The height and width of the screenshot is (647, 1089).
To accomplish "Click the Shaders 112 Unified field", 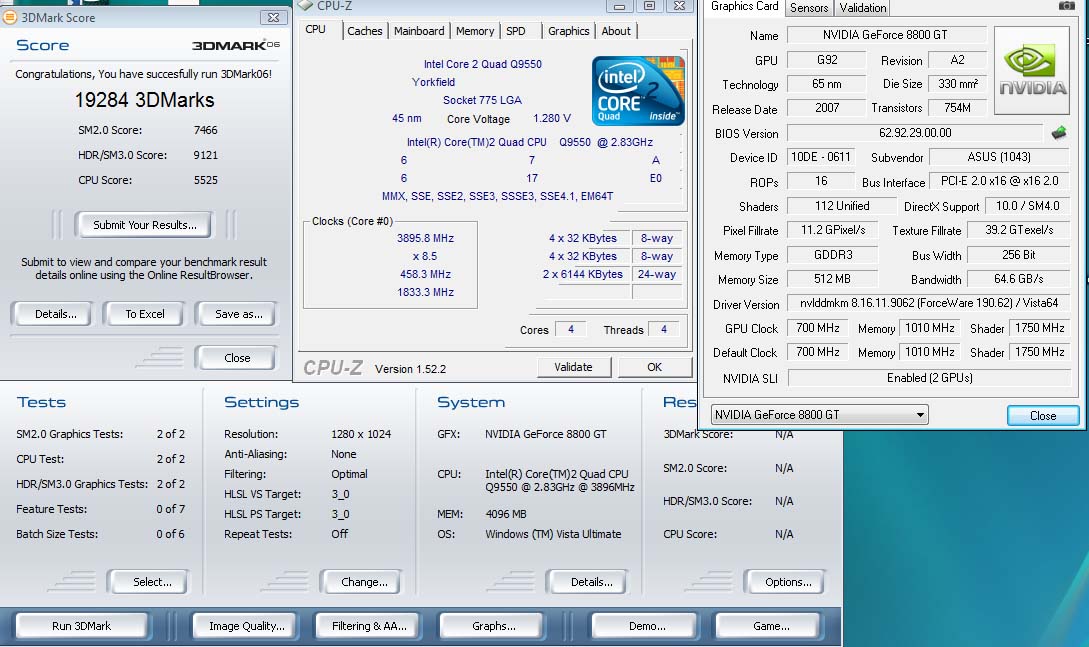I will pyautogui.click(x=842, y=206).
